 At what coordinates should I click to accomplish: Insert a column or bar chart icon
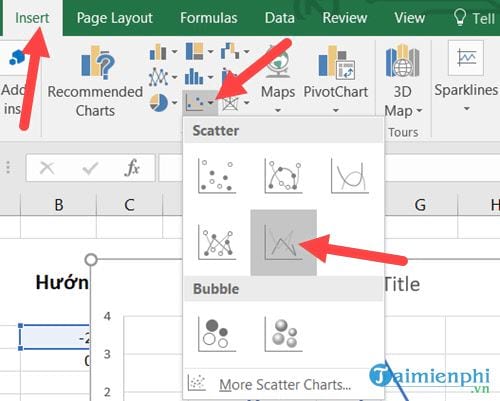[x=158, y=52]
